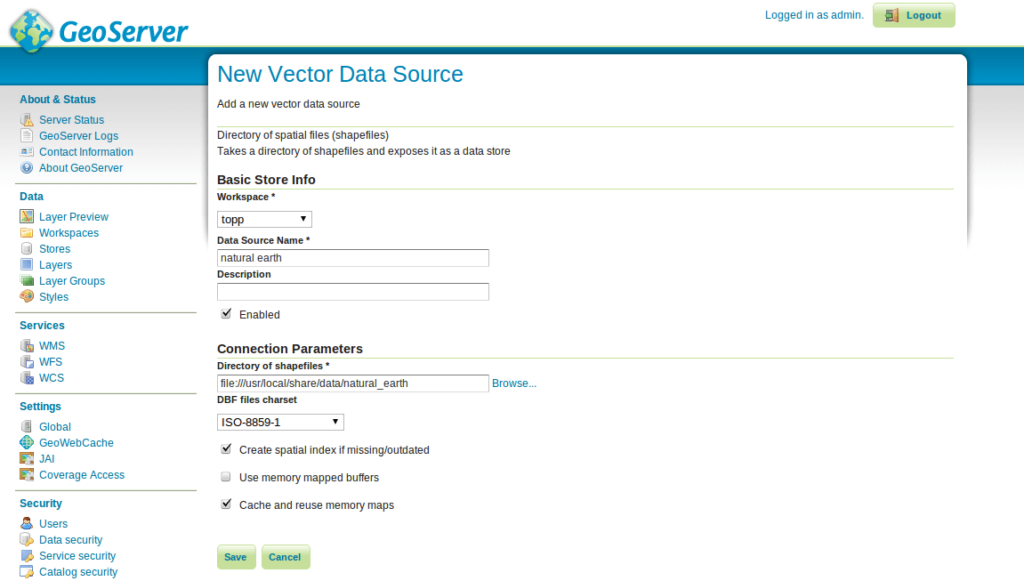Click the GeoWebCache globe icon
Image resolution: width=1024 pixels, height=581 pixels.
tap(27, 443)
